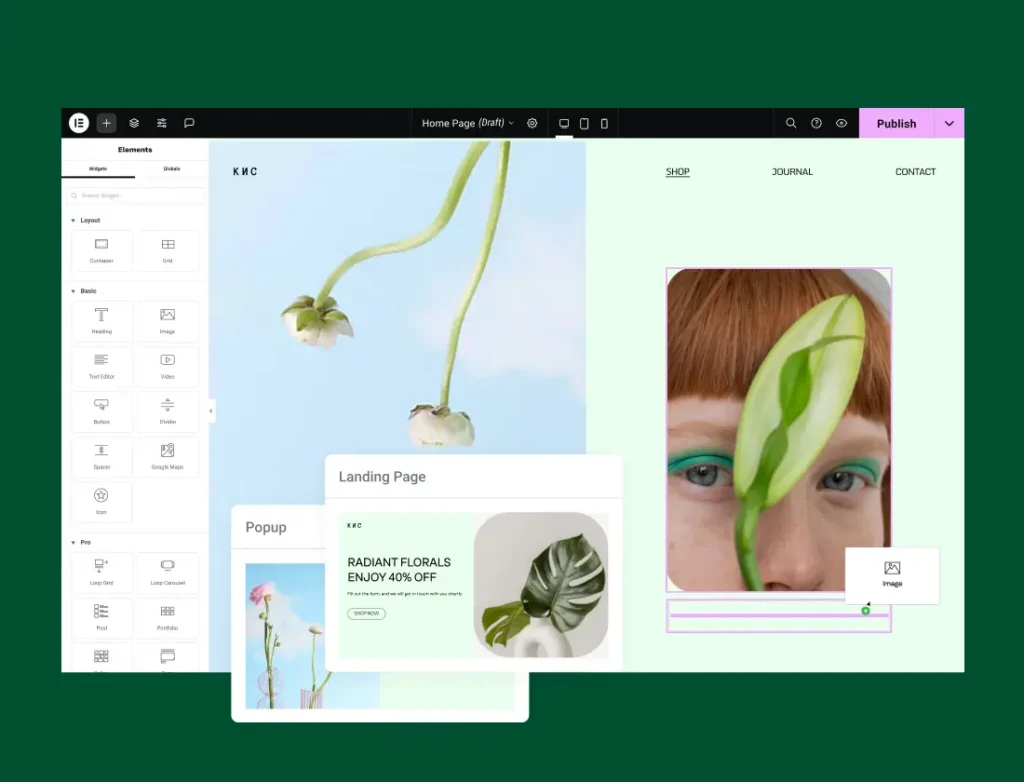
Task: Click the plus Add Element icon
Action: point(106,123)
